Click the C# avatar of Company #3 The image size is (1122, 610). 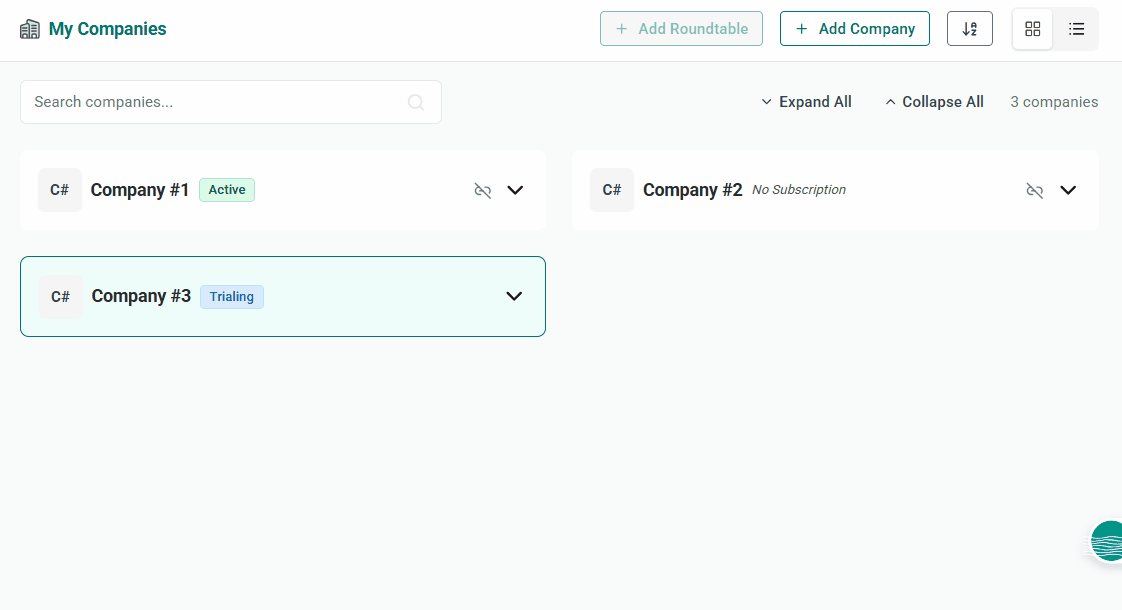(x=61, y=296)
